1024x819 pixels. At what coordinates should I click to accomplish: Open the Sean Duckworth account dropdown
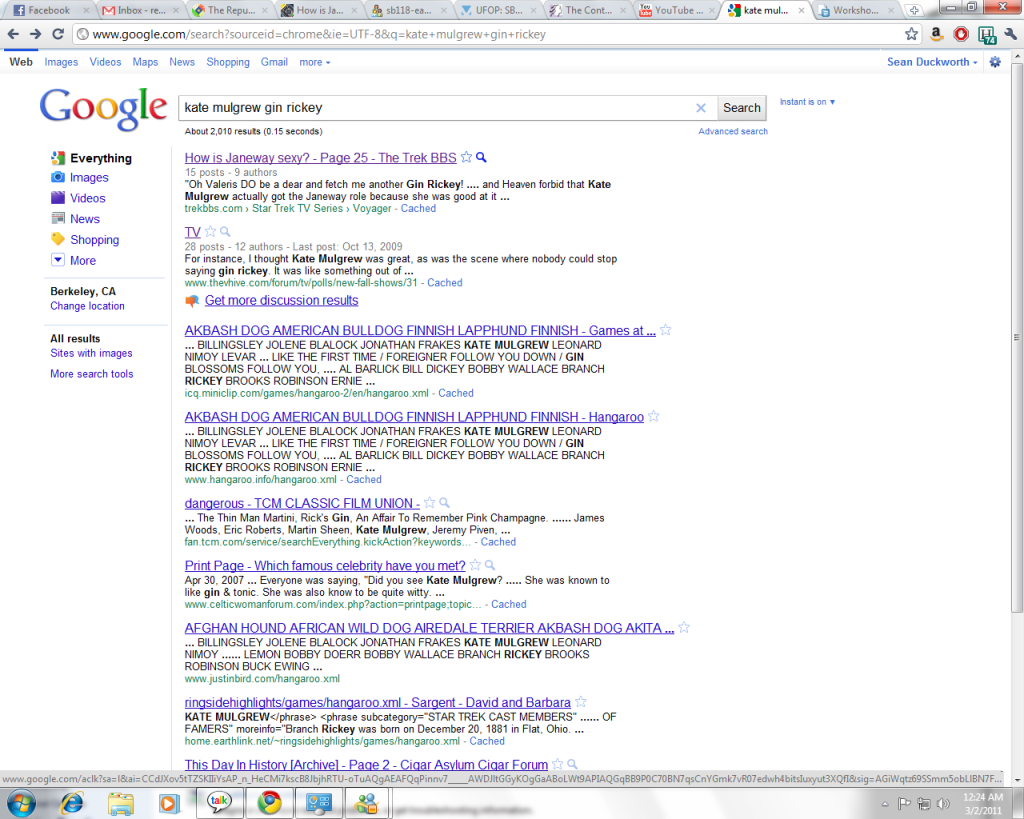[x=932, y=62]
